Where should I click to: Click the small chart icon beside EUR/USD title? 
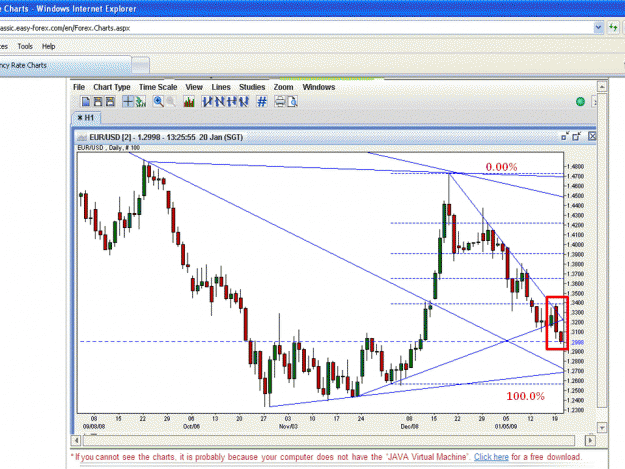[82, 137]
